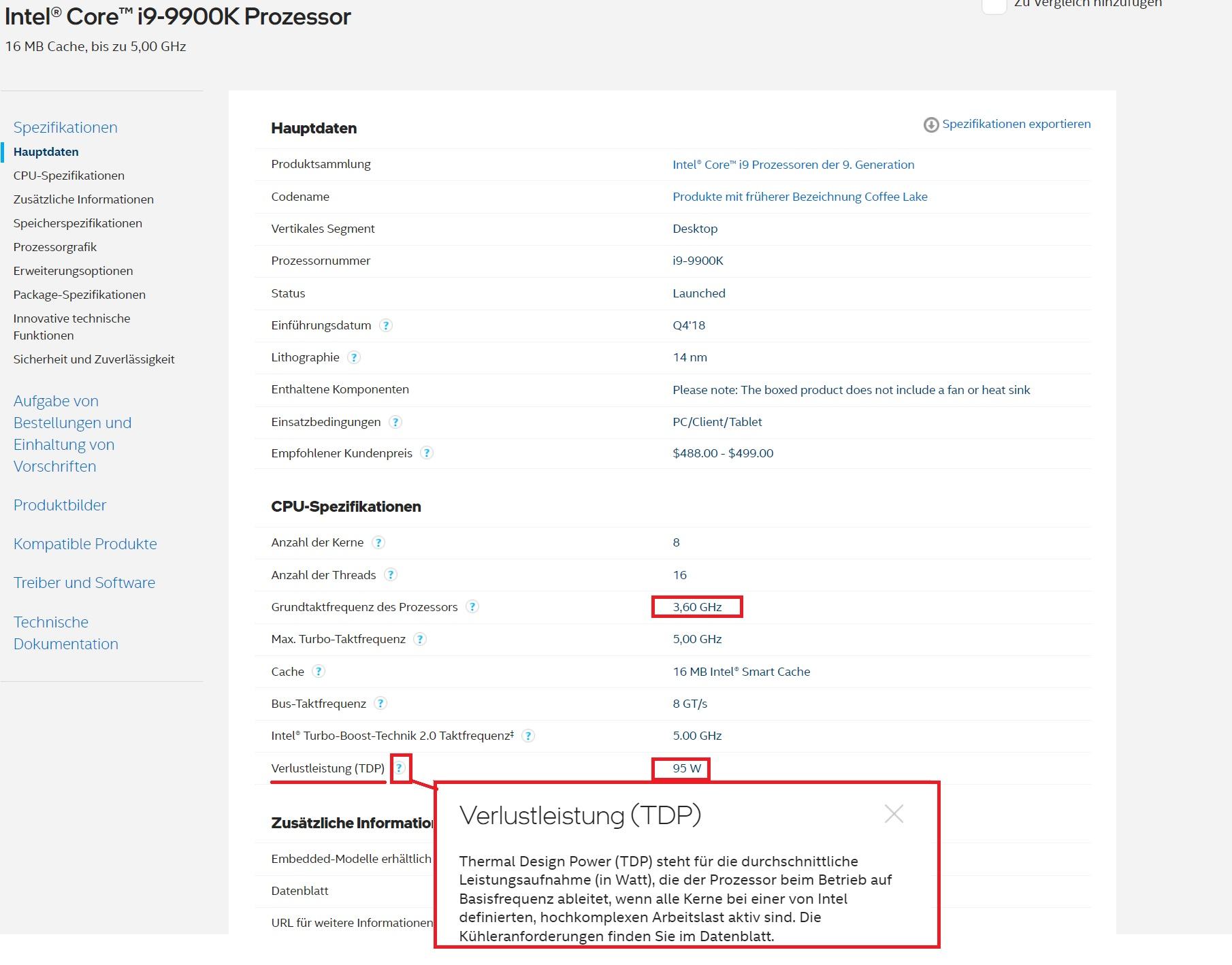The height and width of the screenshot is (965, 1232).
Task: Open the Spezifikationen section in the sidebar
Action: coord(65,127)
